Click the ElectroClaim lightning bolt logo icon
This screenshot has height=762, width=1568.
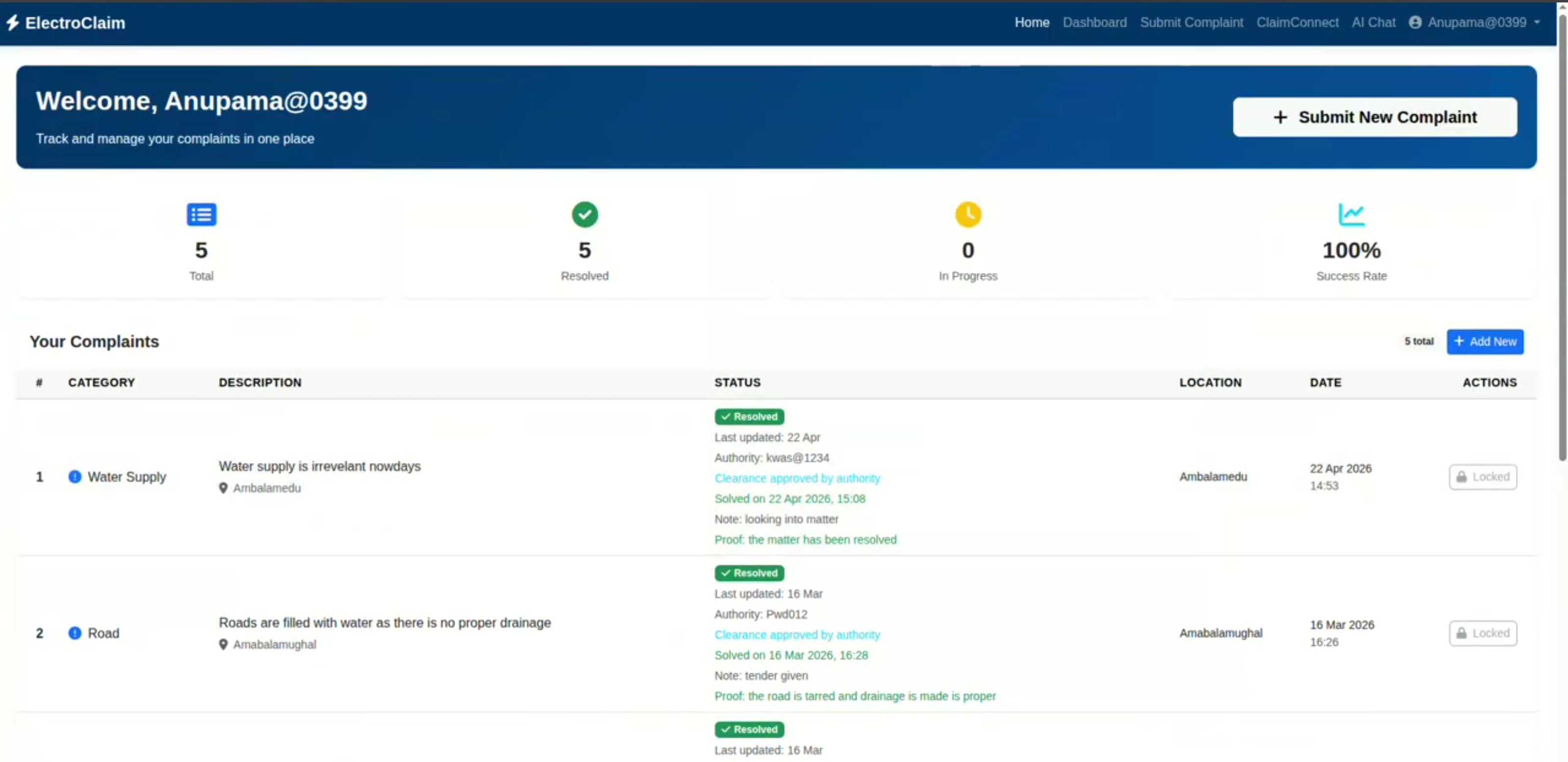tap(13, 23)
